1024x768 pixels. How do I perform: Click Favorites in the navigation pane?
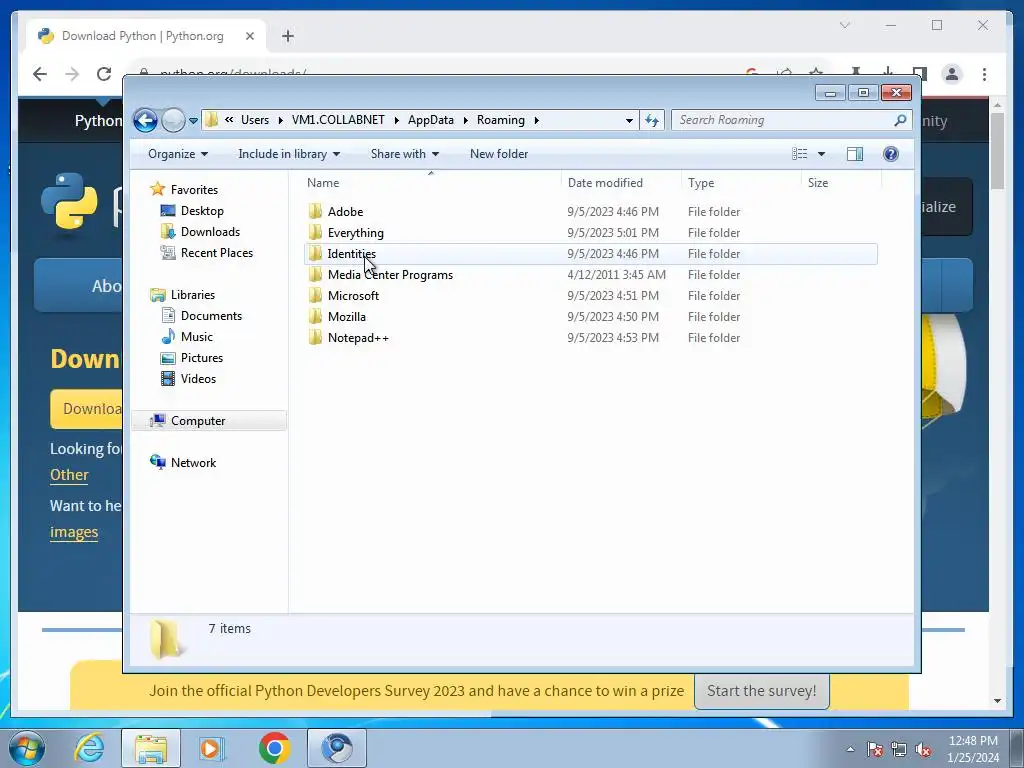coord(194,190)
